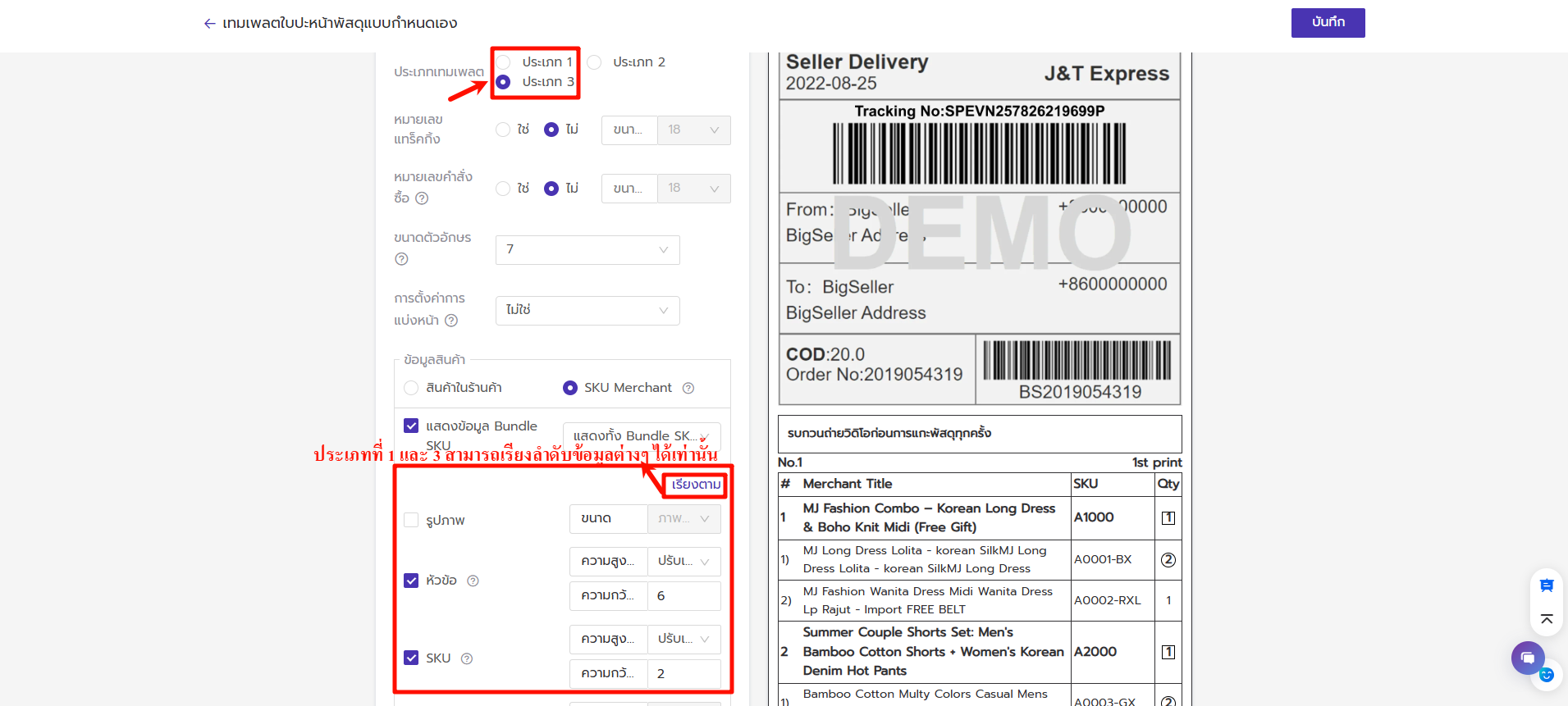Click help icon under font size label
This screenshot has width=1568, height=706.
[401, 259]
